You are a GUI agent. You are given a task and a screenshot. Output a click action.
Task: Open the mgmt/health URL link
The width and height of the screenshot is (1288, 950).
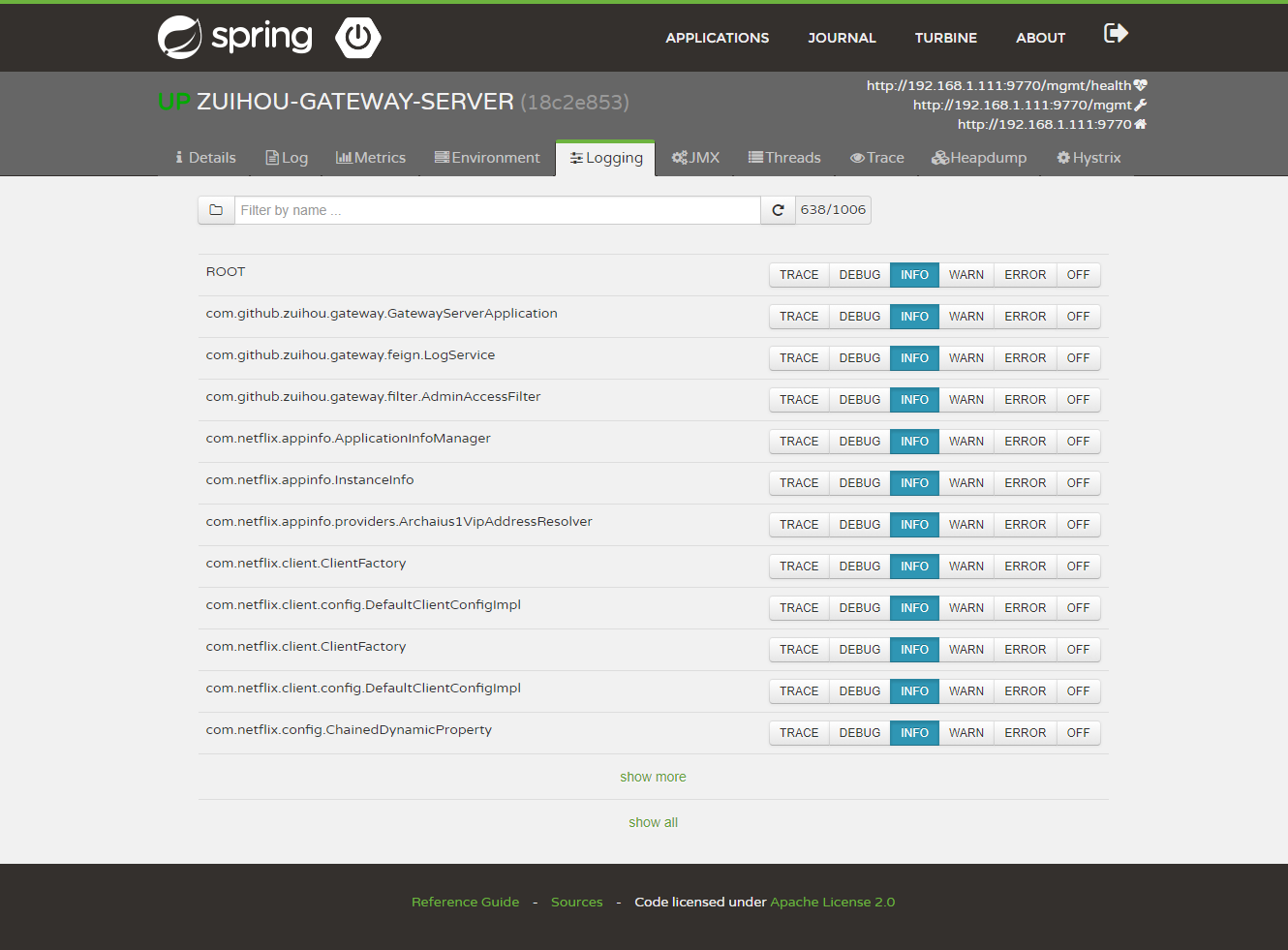coord(1006,85)
